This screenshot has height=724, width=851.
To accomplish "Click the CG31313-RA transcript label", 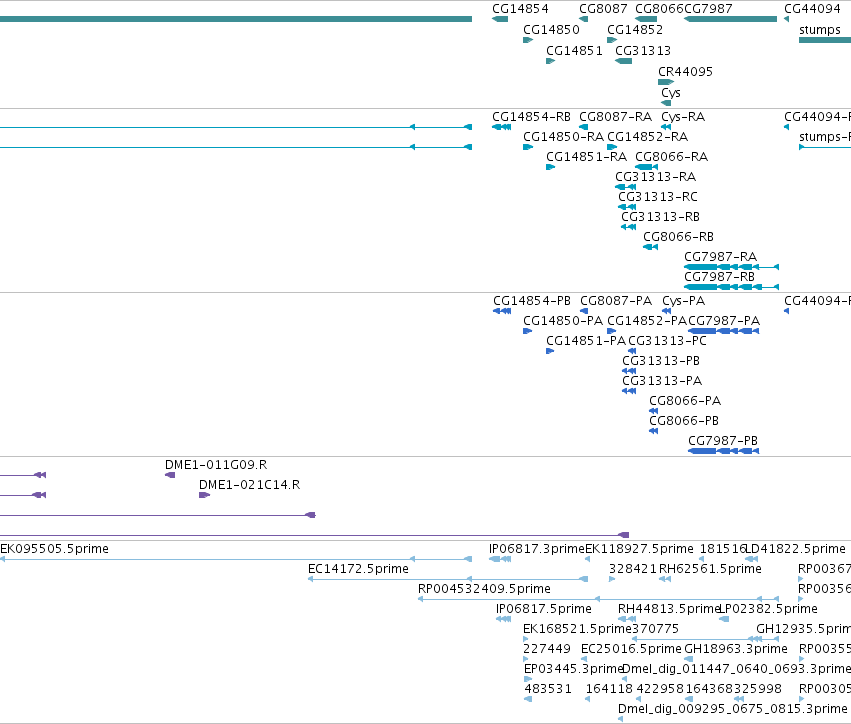I will [x=655, y=177].
